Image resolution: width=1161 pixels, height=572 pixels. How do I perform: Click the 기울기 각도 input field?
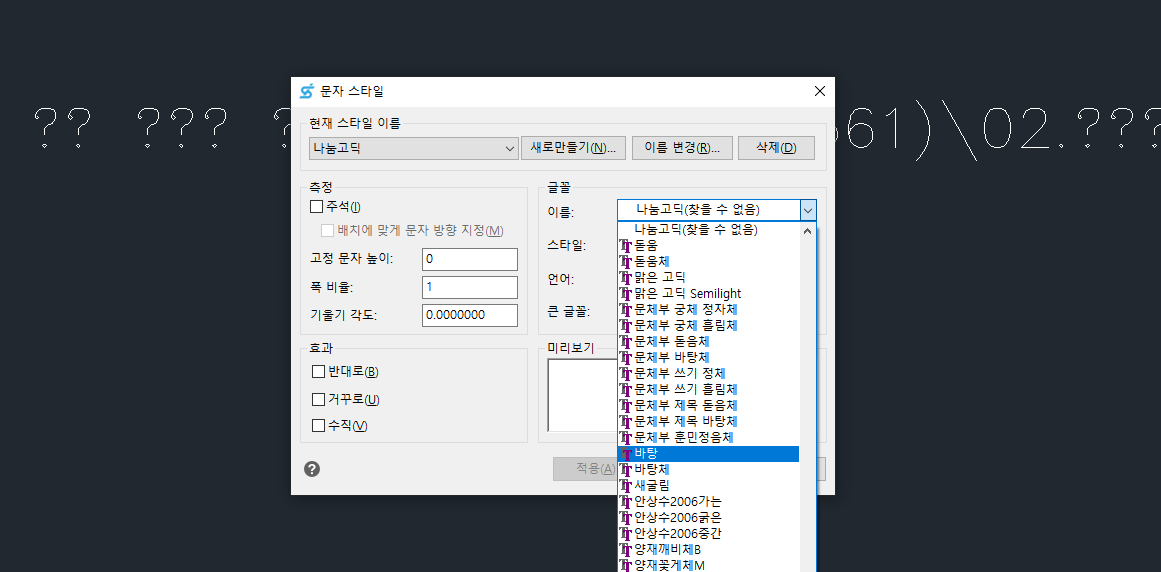pos(469,314)
